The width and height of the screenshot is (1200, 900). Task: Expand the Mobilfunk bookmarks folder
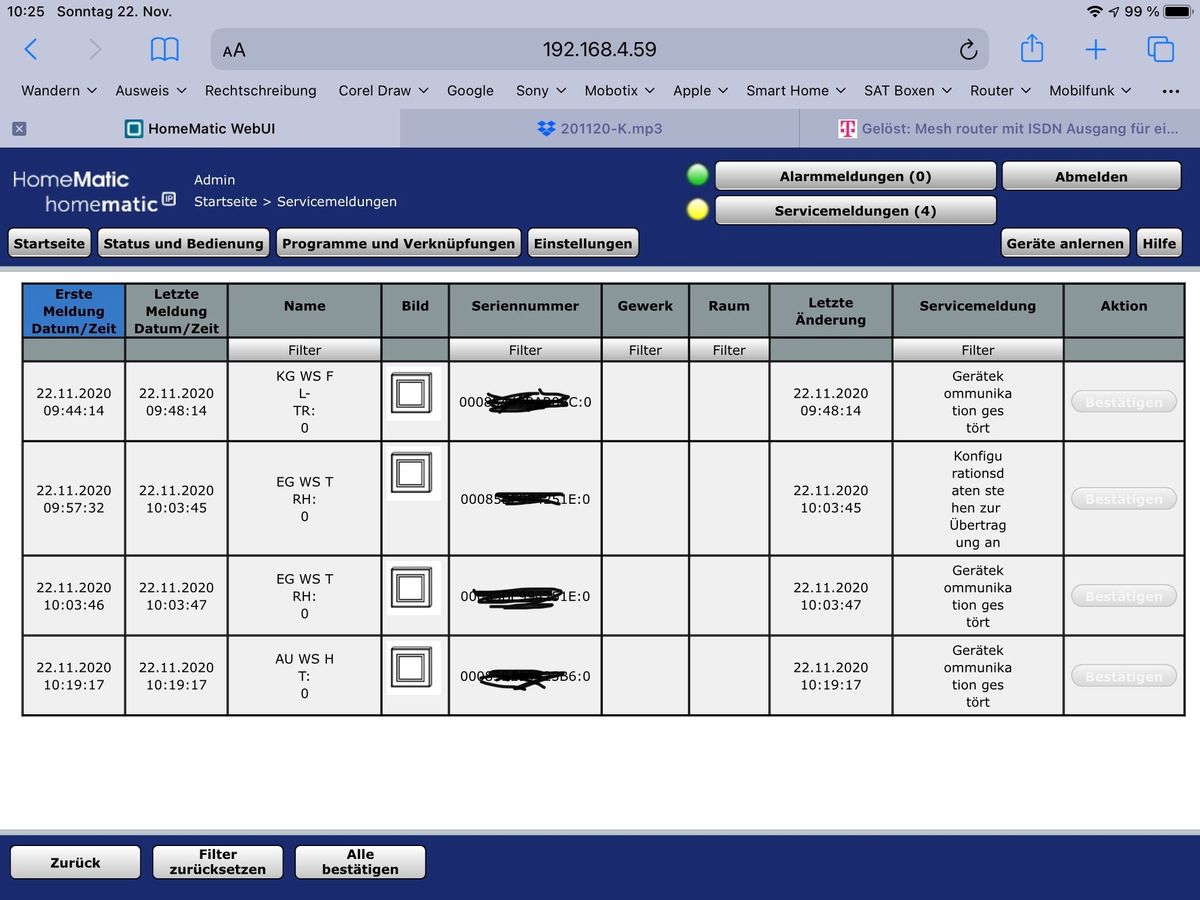tap(1091, 90)
